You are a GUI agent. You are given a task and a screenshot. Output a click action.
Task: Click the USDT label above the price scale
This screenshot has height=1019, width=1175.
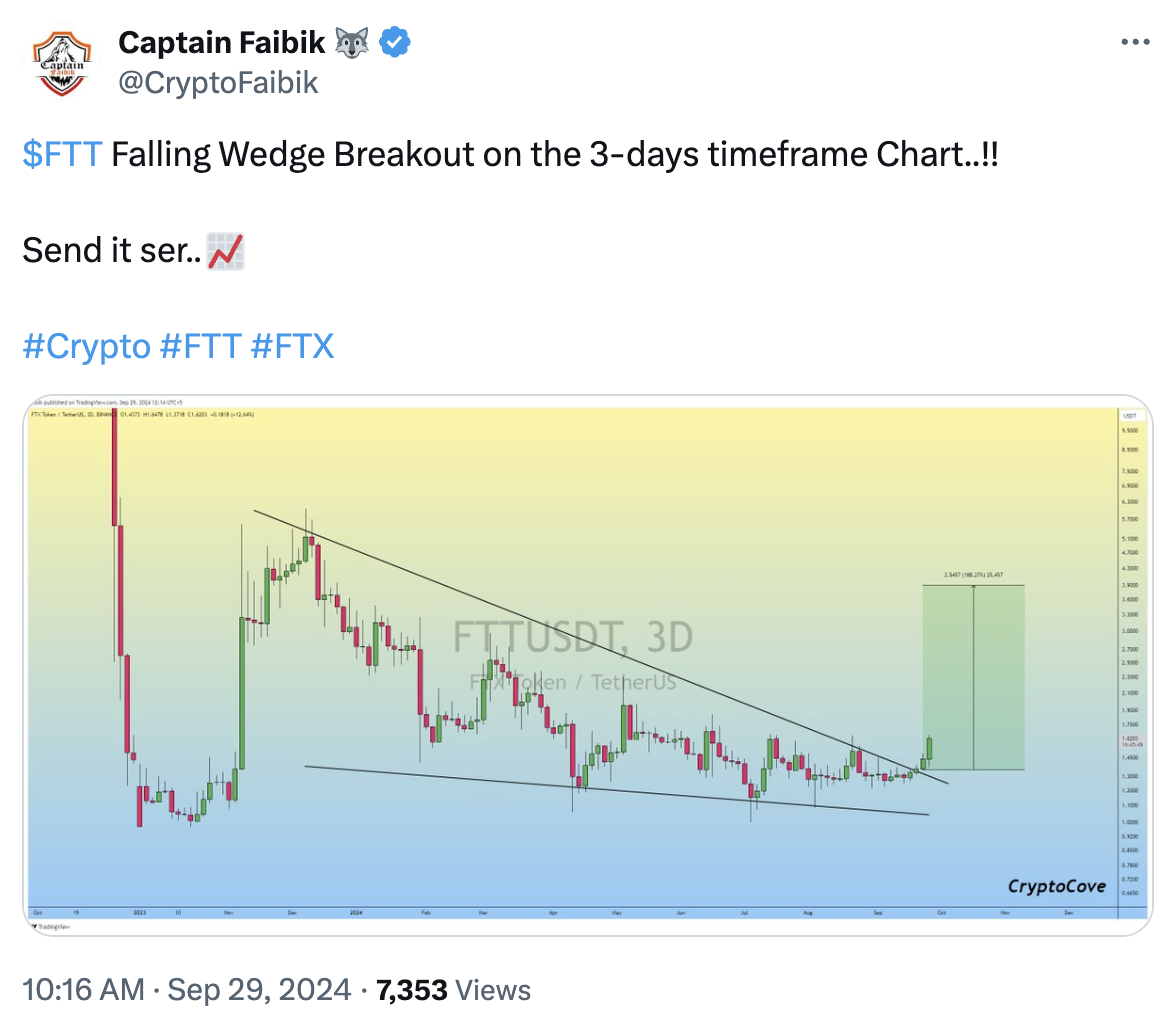(1130, 415)
